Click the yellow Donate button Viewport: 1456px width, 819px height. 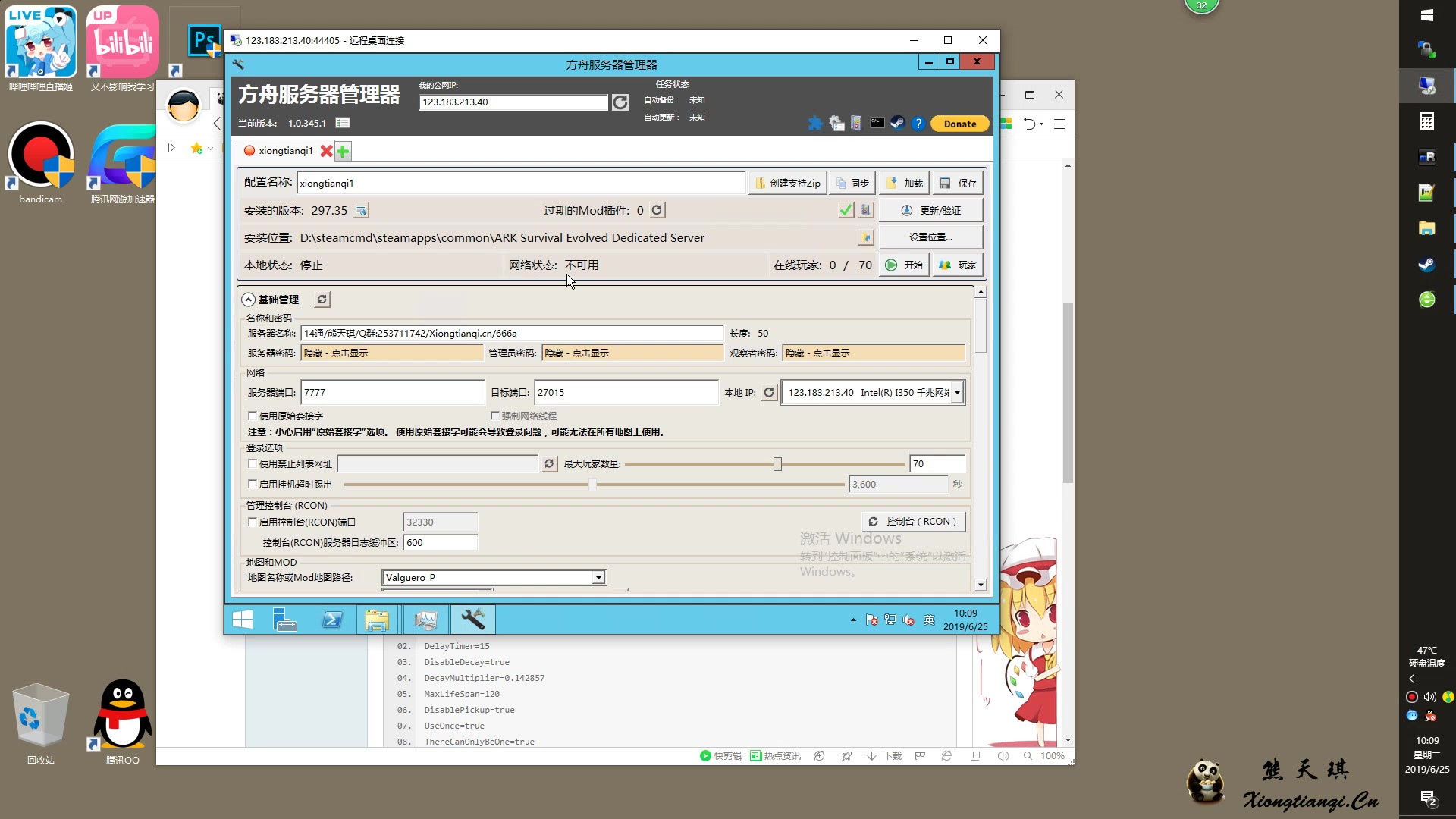click(960, 124)
